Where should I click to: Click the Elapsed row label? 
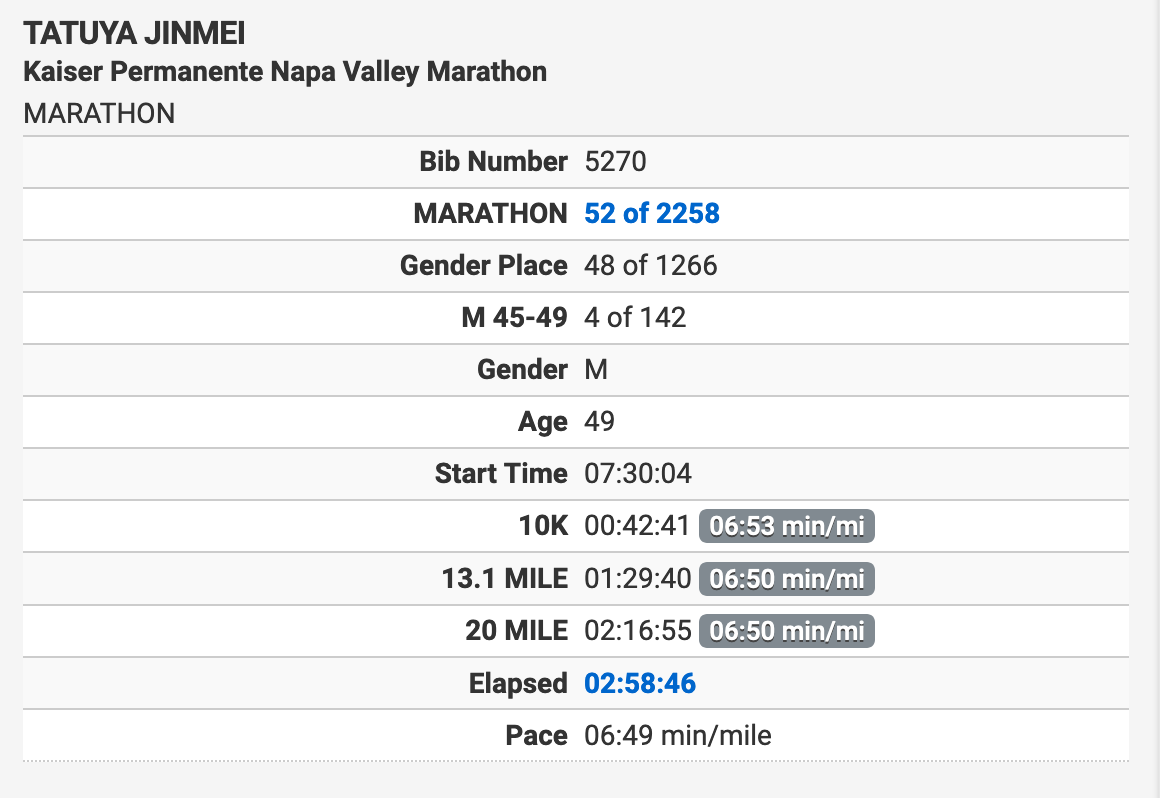518,683
